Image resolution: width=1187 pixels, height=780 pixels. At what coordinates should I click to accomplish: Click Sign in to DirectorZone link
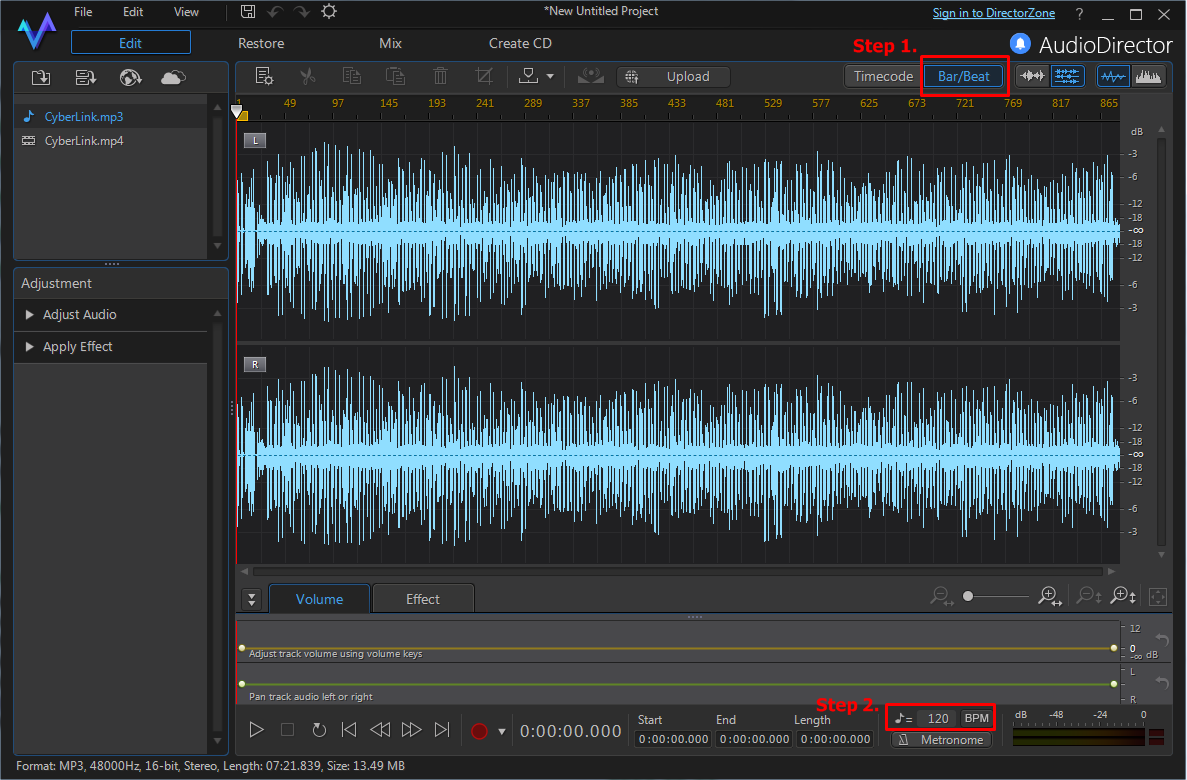(x=993, y=13)
